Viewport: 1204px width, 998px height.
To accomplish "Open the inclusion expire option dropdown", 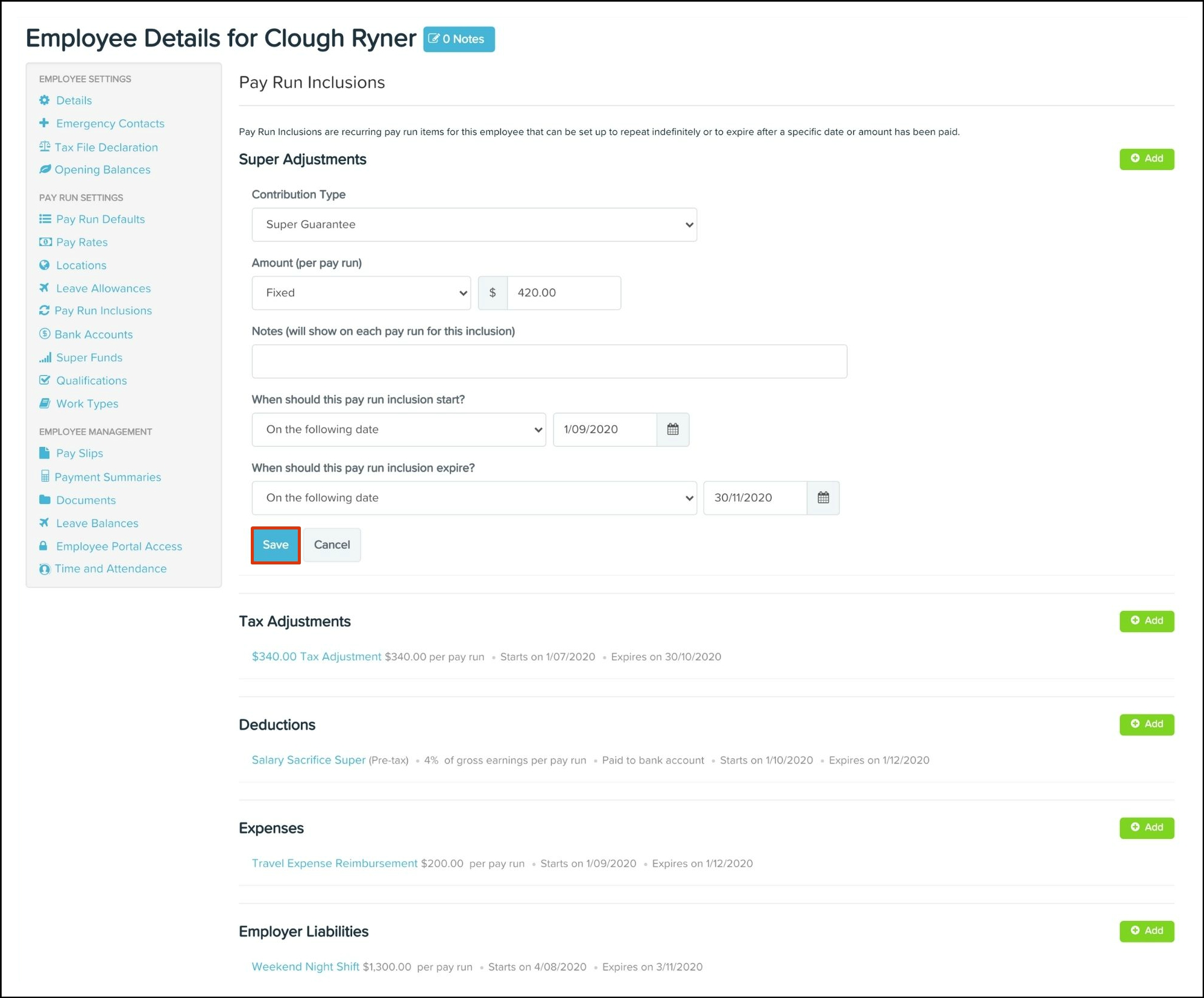I will click(474, 497).
